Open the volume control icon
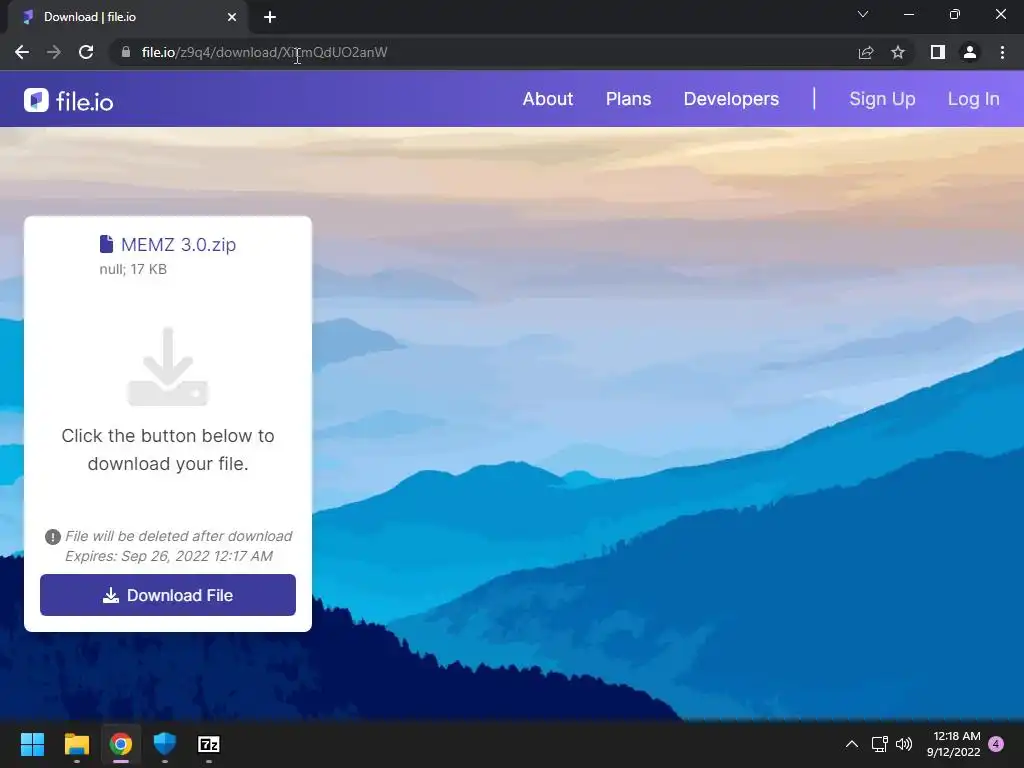The width and height of the screenshot is (1024, 768). coord(904,744)
